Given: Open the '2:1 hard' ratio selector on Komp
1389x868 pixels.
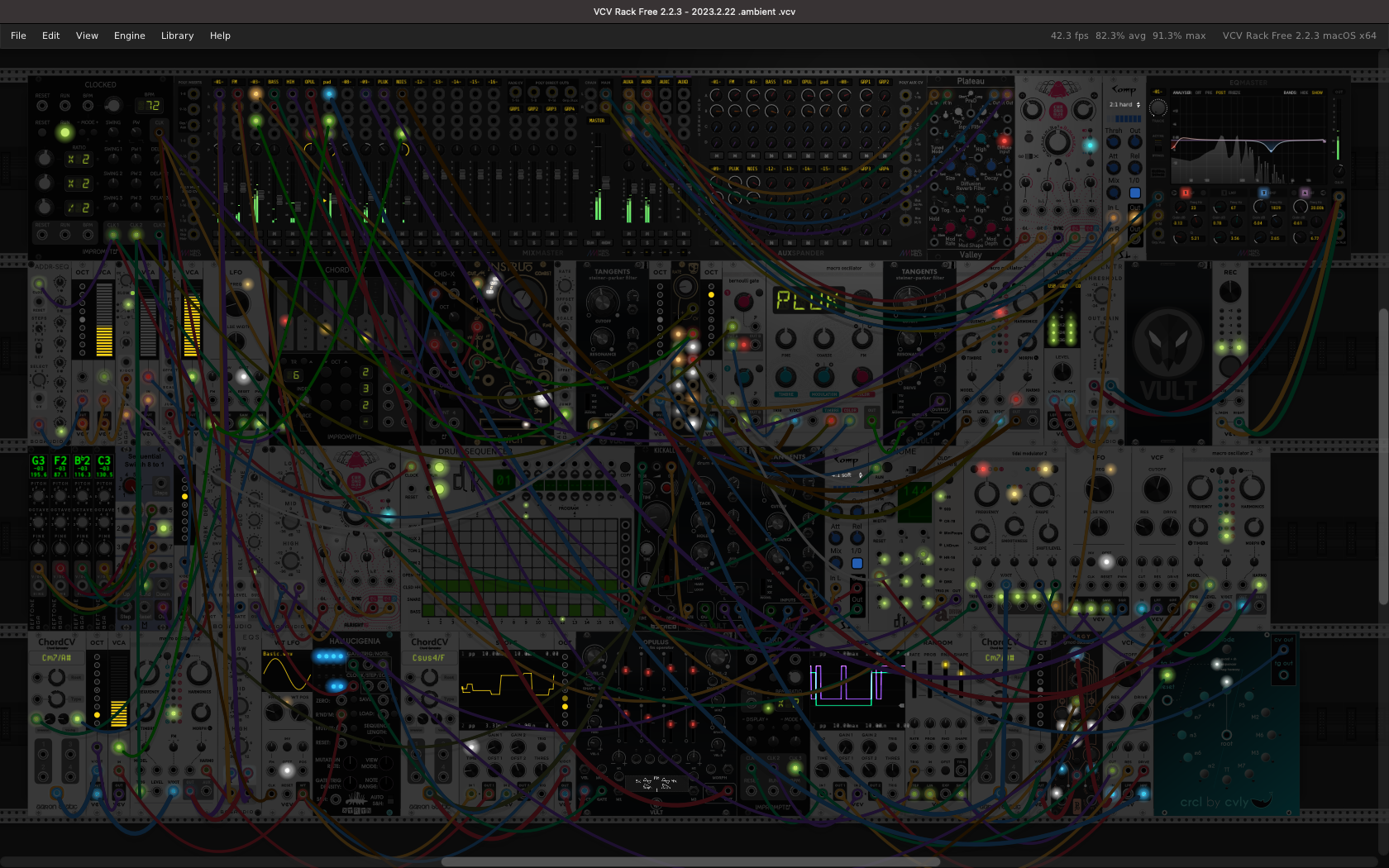Looking at the screenshot, I should click(x=1124, y=105).
